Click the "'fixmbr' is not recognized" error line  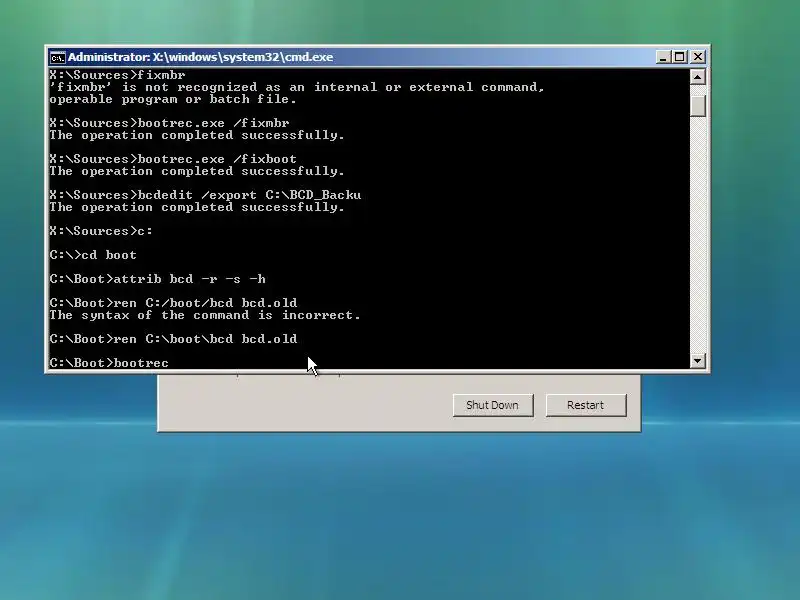[297, 87]
